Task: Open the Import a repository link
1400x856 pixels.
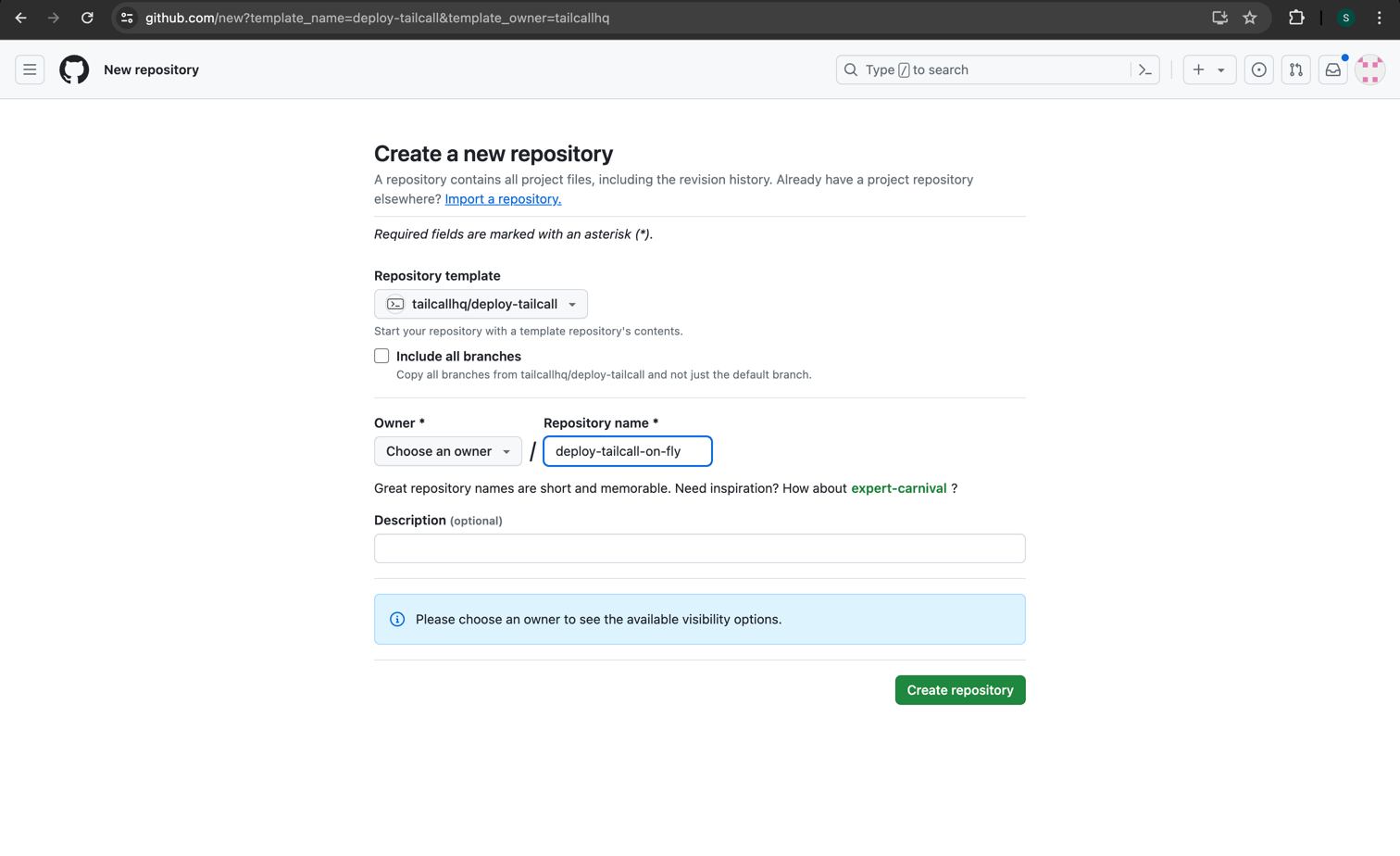Action: [503, 198]
